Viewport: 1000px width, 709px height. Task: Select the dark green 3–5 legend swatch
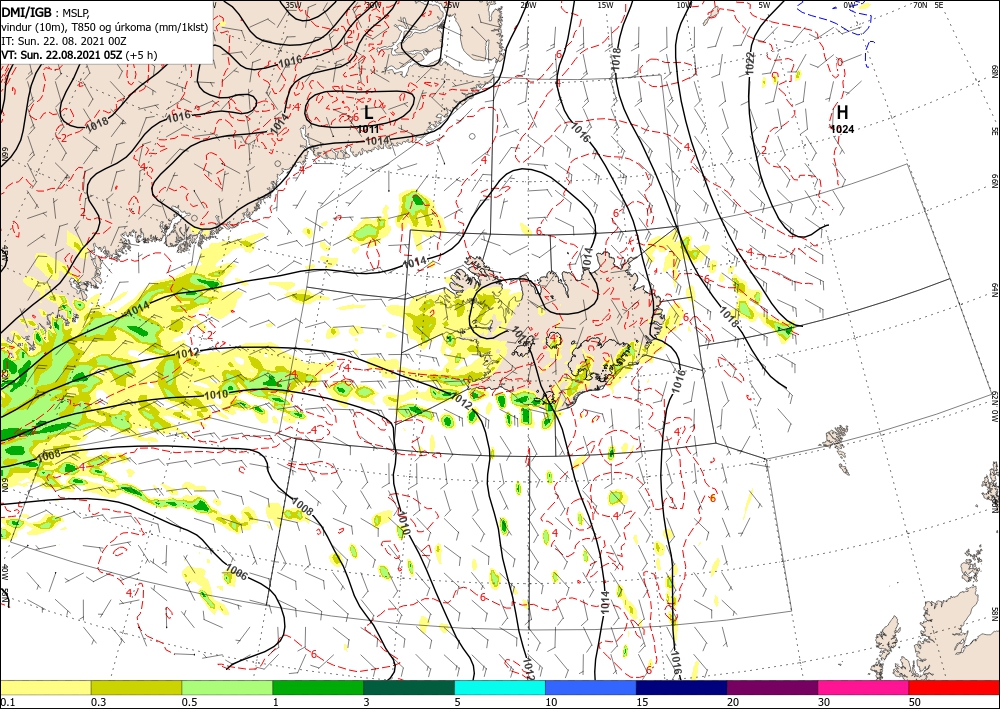[409, 687]
